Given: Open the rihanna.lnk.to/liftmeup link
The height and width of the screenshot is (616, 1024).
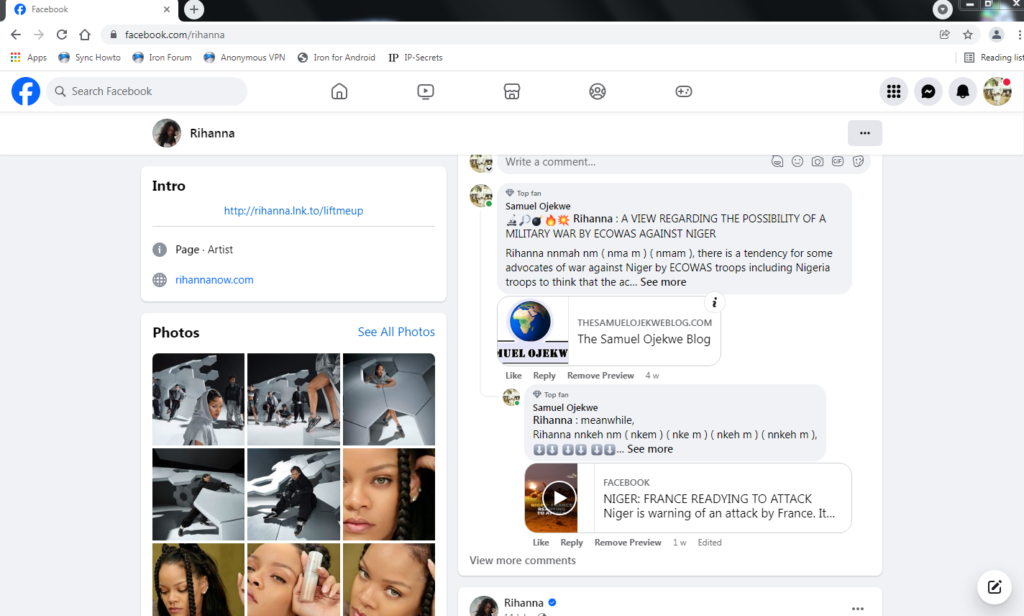Looking at the screenshot, I should (x=293, y=210).
